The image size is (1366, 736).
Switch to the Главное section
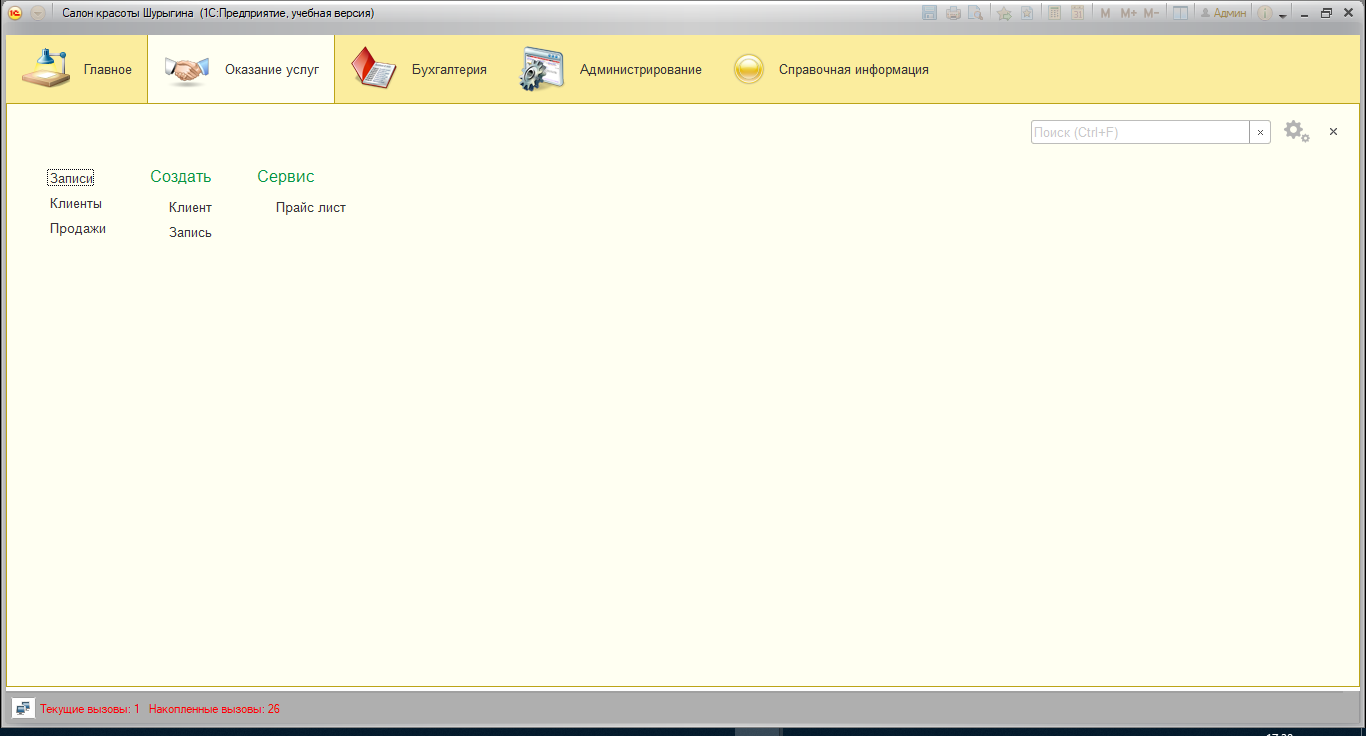pos(76,70)
